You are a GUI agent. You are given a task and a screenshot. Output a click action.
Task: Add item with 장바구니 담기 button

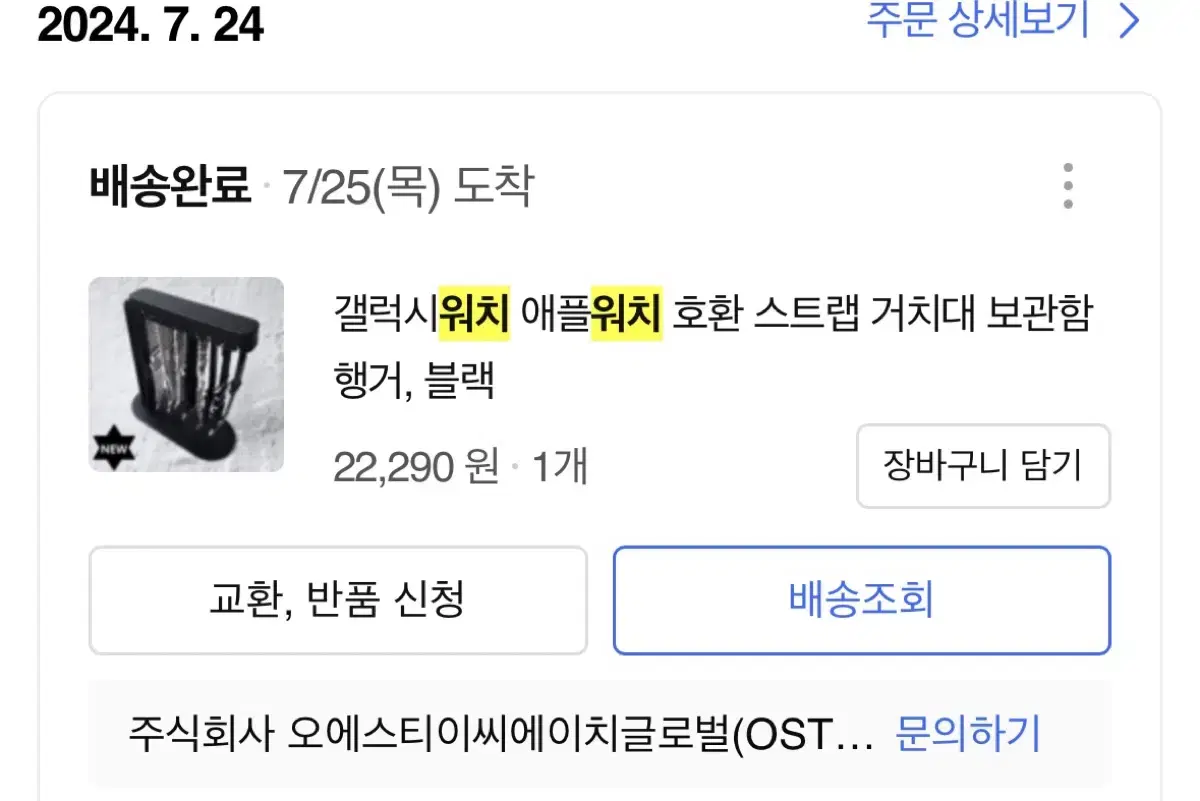983,466
